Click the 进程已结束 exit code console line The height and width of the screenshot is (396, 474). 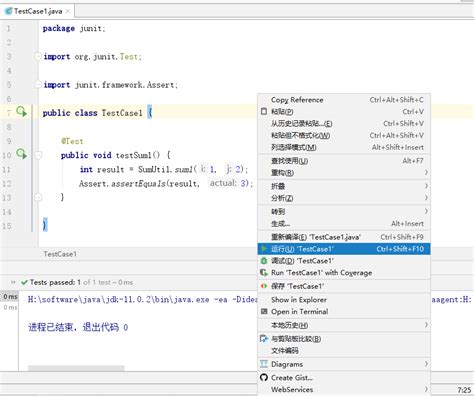pyautogui.click(x=78, y=327)
